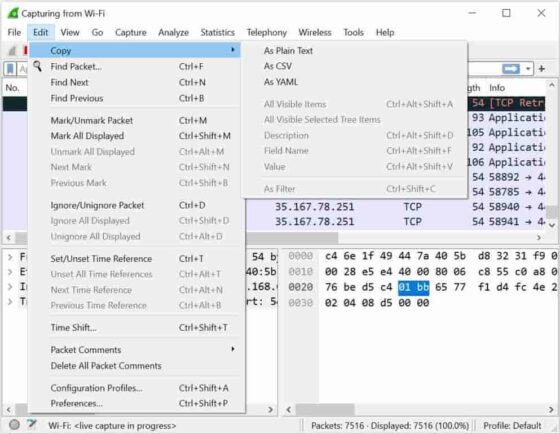Open the Statistics menu
Viewport: 560px width, 434px height.
218,33
